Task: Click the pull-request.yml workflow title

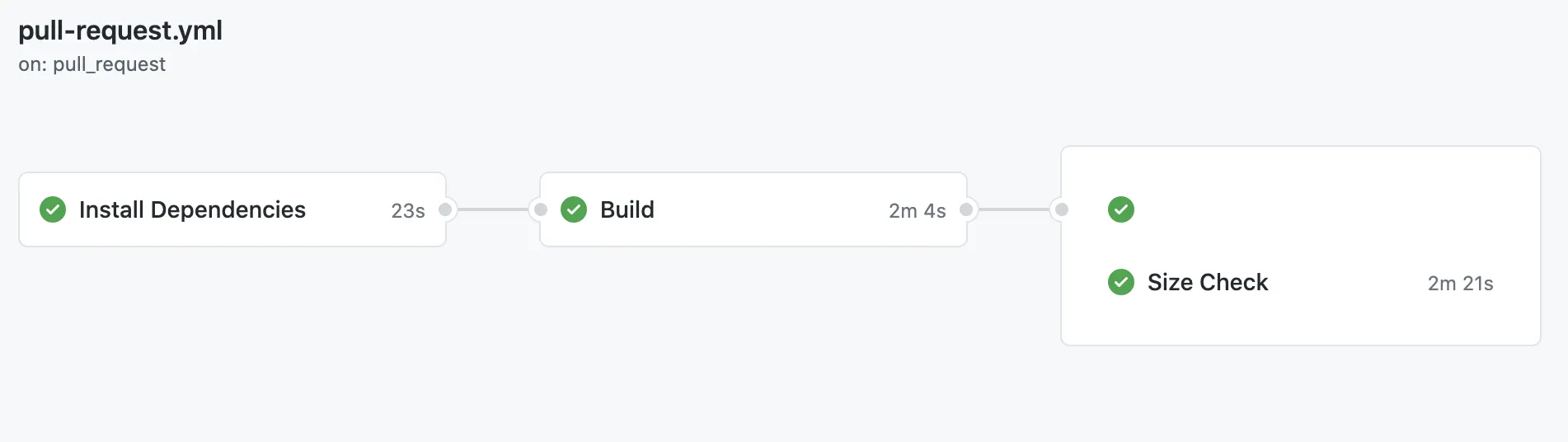Action: pyautogui.click(x=120, y=31)
